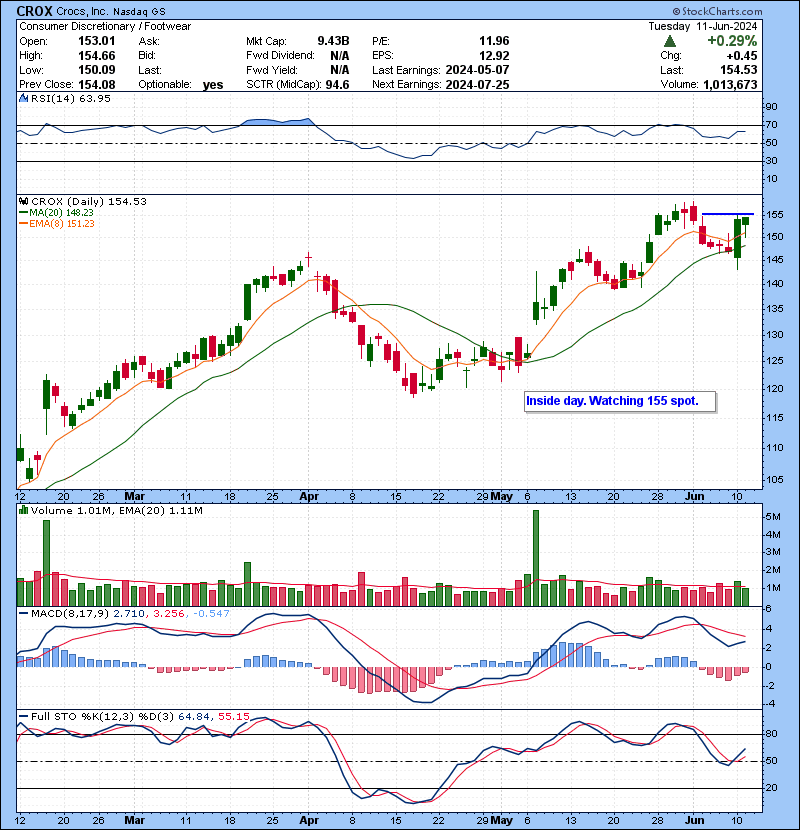Click the company name 'Crocs, Inc.'
The width and height of the screenshot is (800, 830).
(81, 11)
